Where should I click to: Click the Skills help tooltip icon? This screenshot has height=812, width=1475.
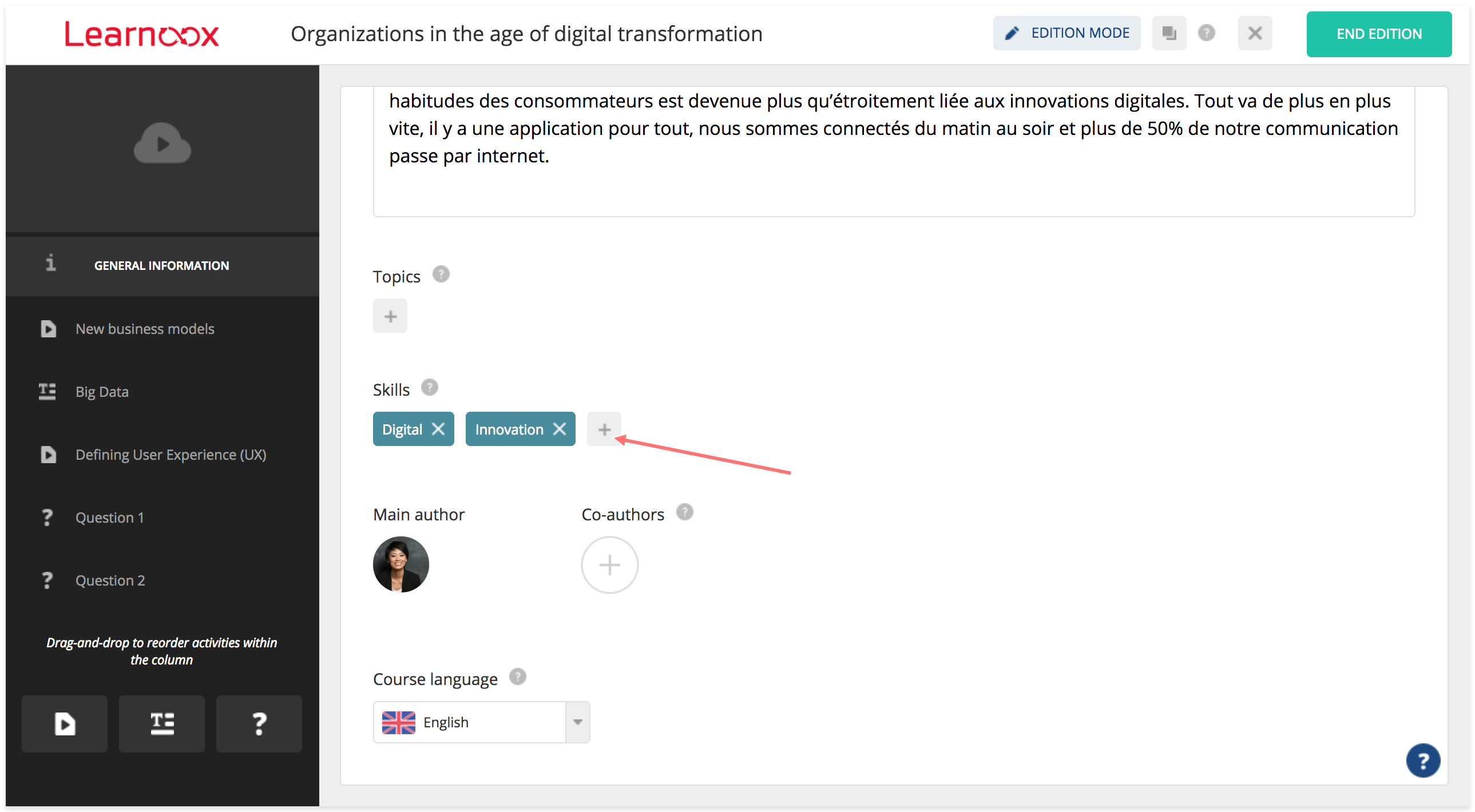click(430, 388)
